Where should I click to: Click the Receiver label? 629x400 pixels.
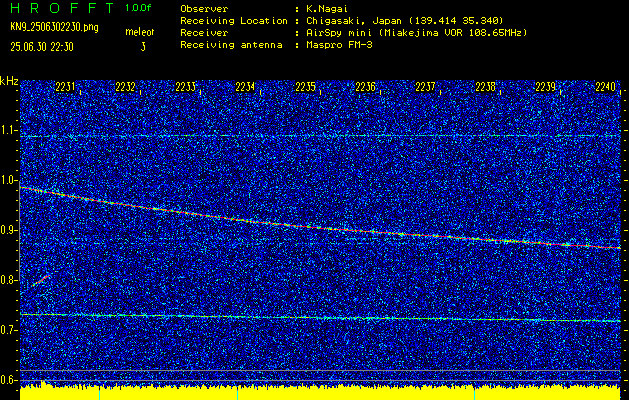(x=204, y=32)
